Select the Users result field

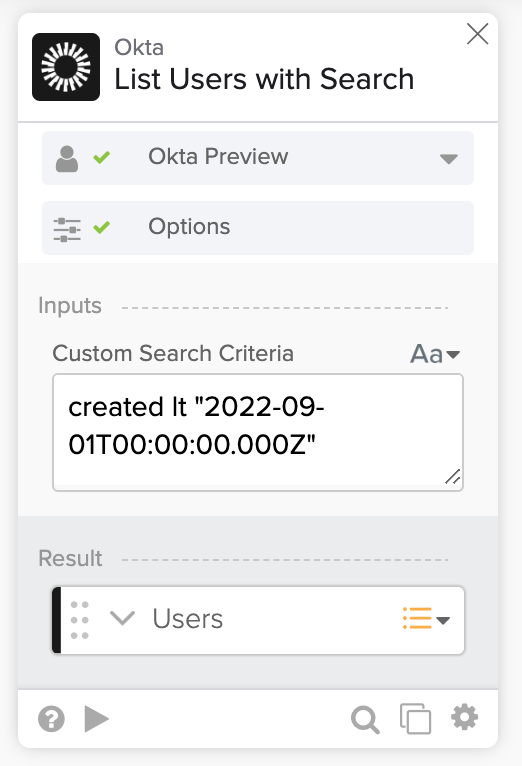258,620
